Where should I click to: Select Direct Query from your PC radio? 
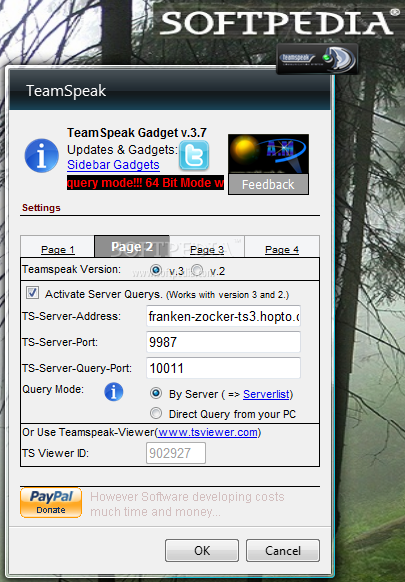[156, 413]
